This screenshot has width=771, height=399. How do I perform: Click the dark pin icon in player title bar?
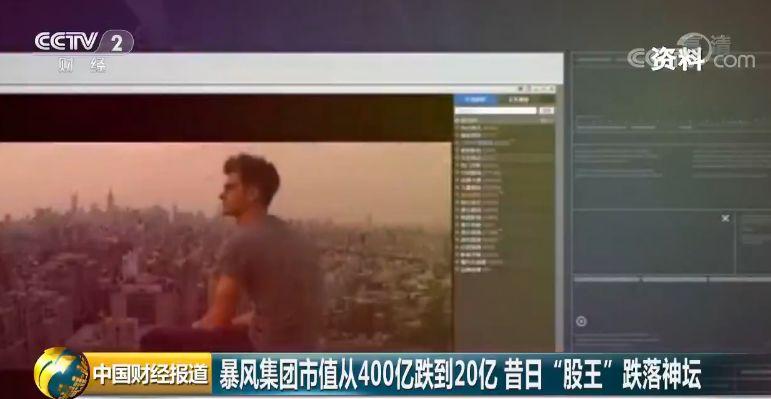point(520,89)
